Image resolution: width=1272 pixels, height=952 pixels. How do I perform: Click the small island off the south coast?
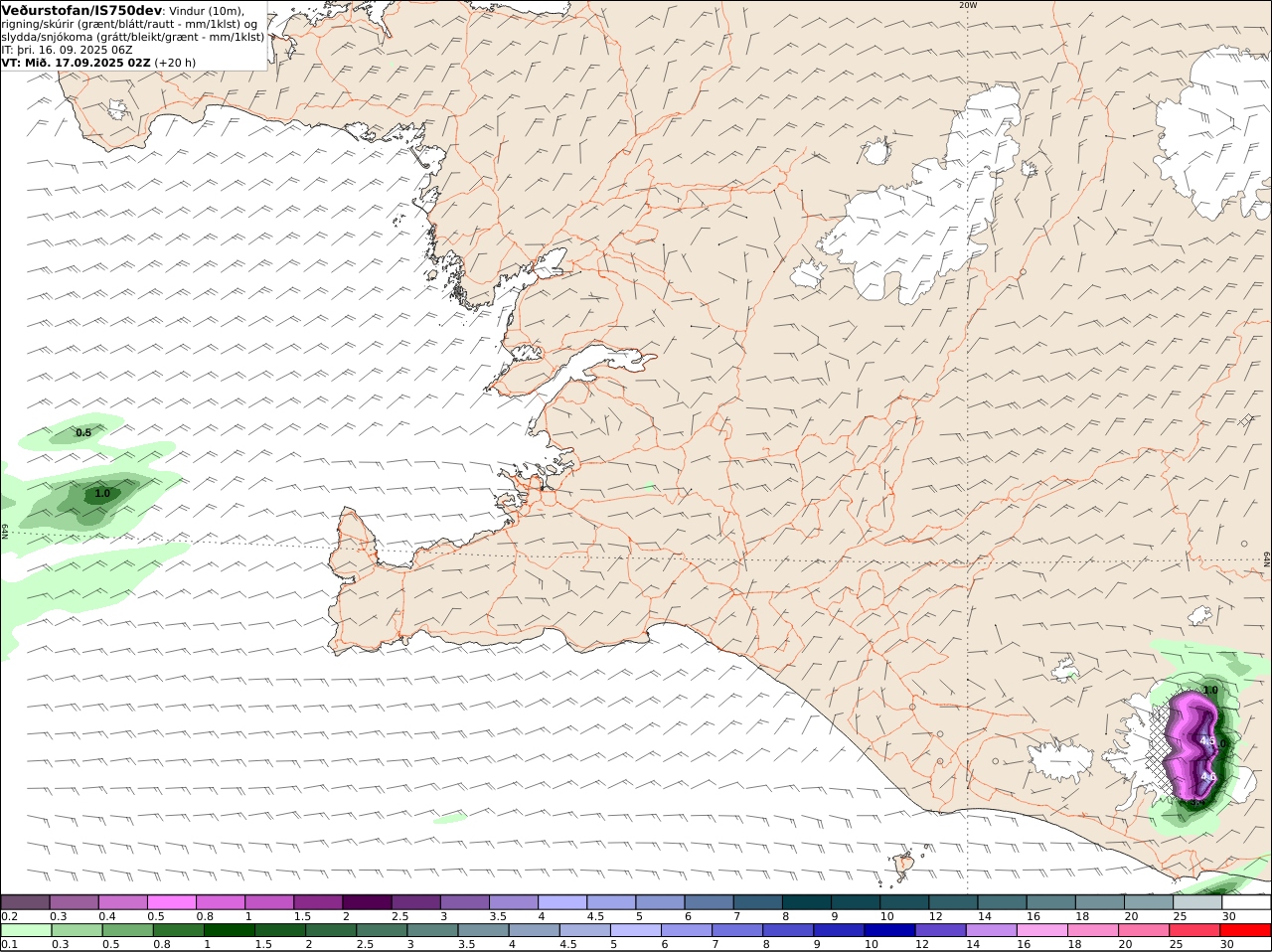[904, 863]
